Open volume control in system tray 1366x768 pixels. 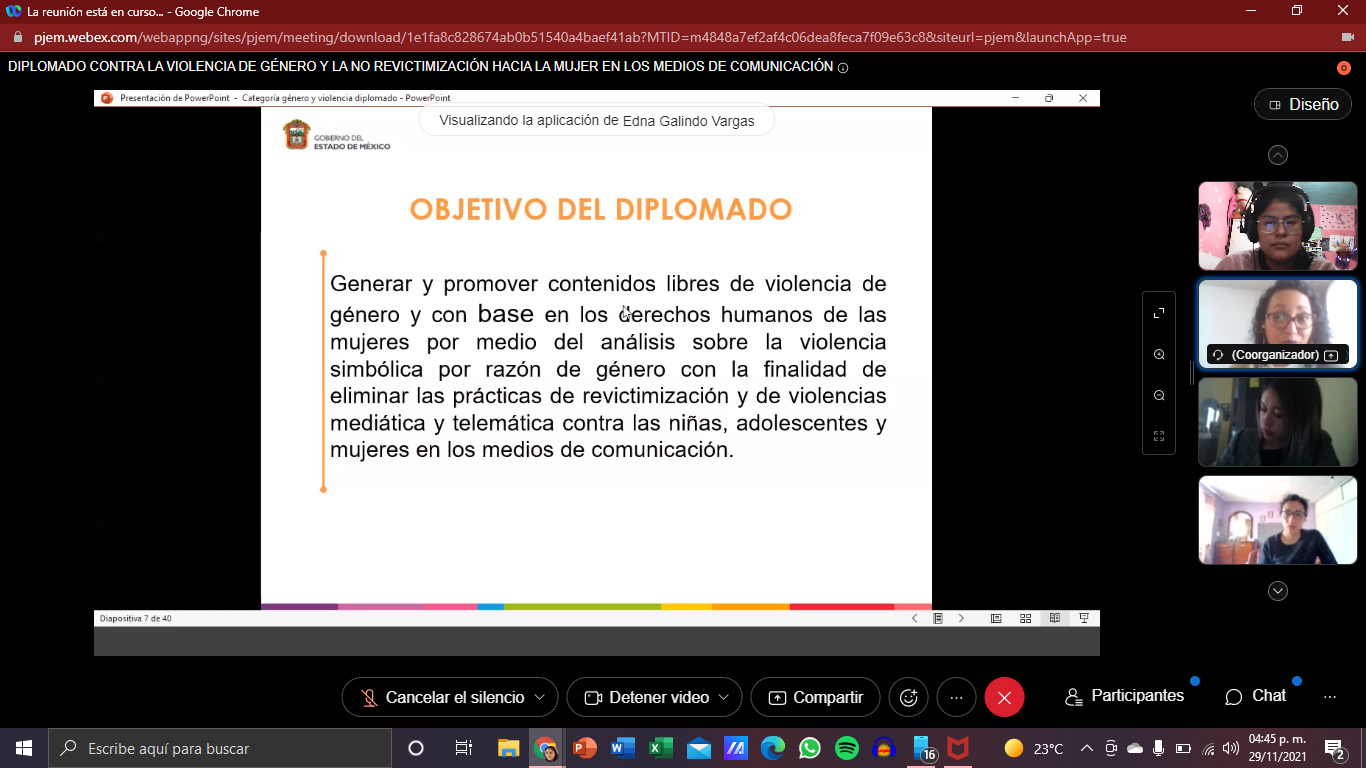click(x=1230, y=748)
